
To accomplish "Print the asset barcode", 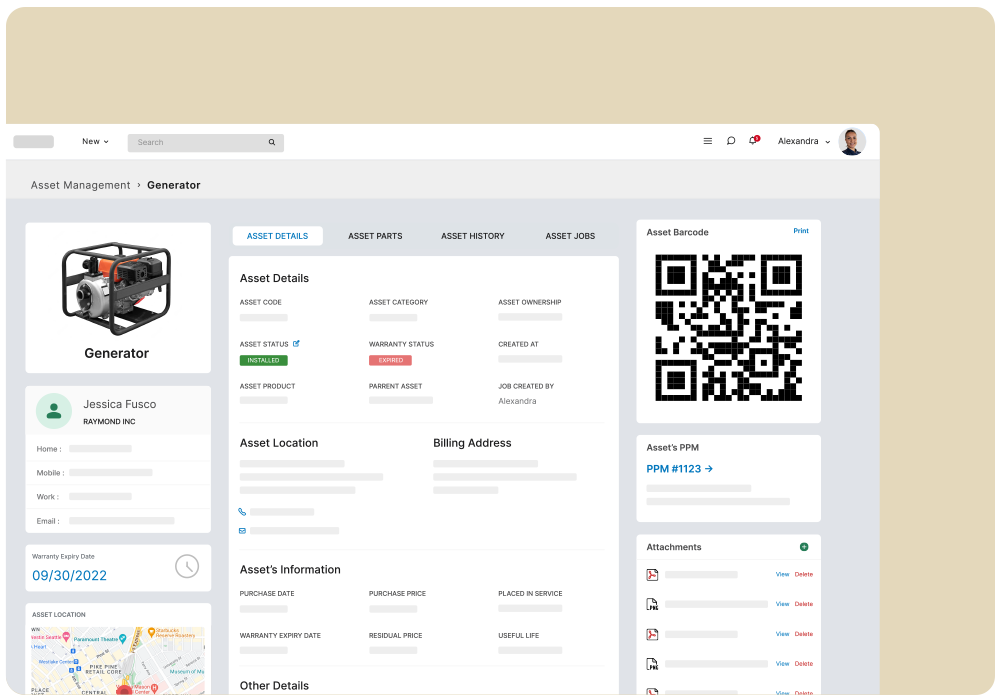I will [801, 231].
